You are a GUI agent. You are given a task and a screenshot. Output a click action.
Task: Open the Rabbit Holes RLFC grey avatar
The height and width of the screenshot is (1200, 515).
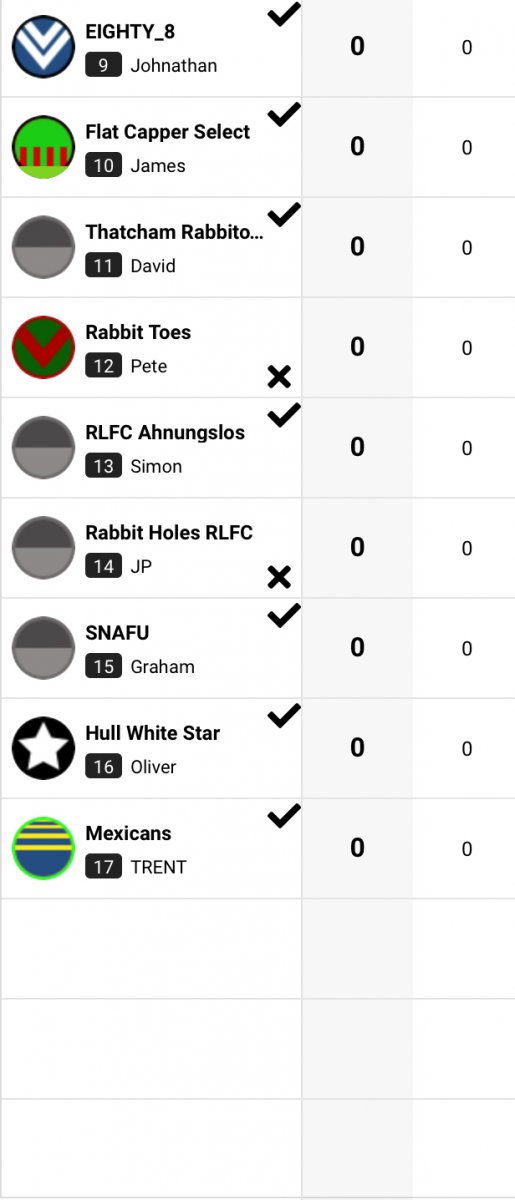[44, 548]
